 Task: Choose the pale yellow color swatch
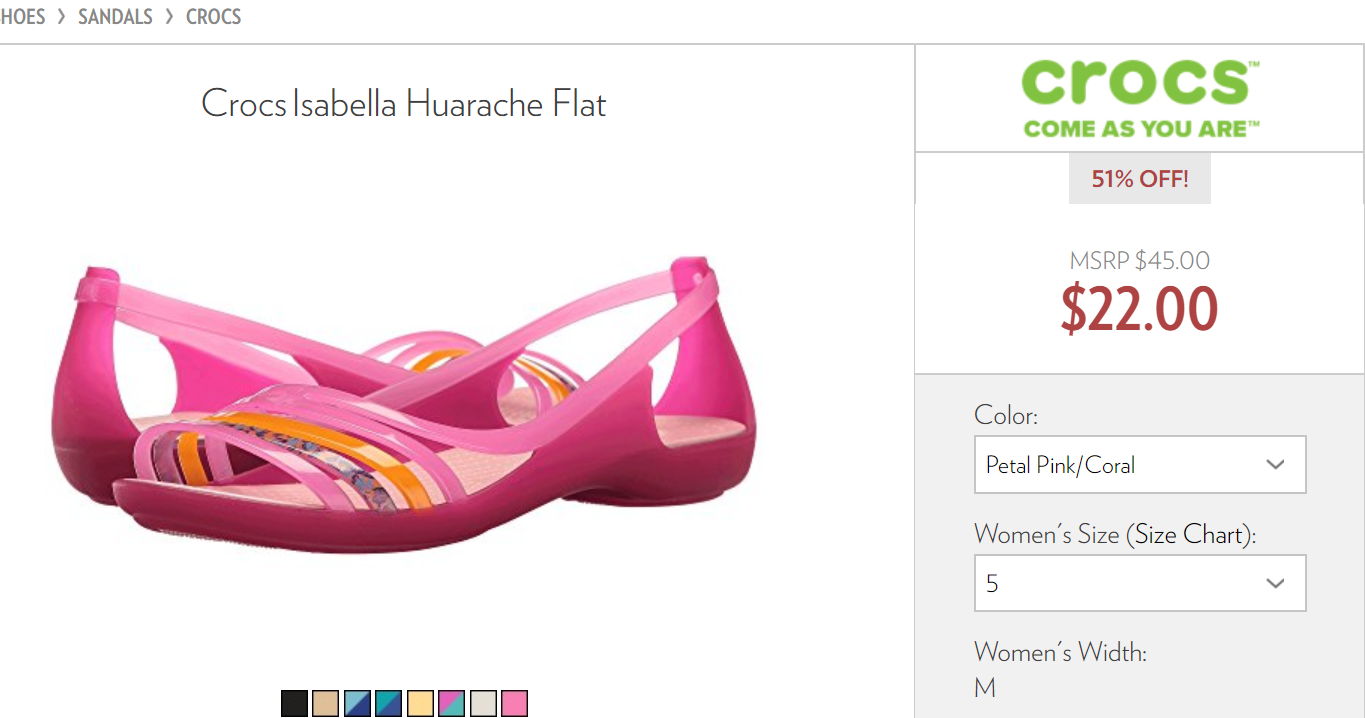pyautogui.click(x=420, y=704)
